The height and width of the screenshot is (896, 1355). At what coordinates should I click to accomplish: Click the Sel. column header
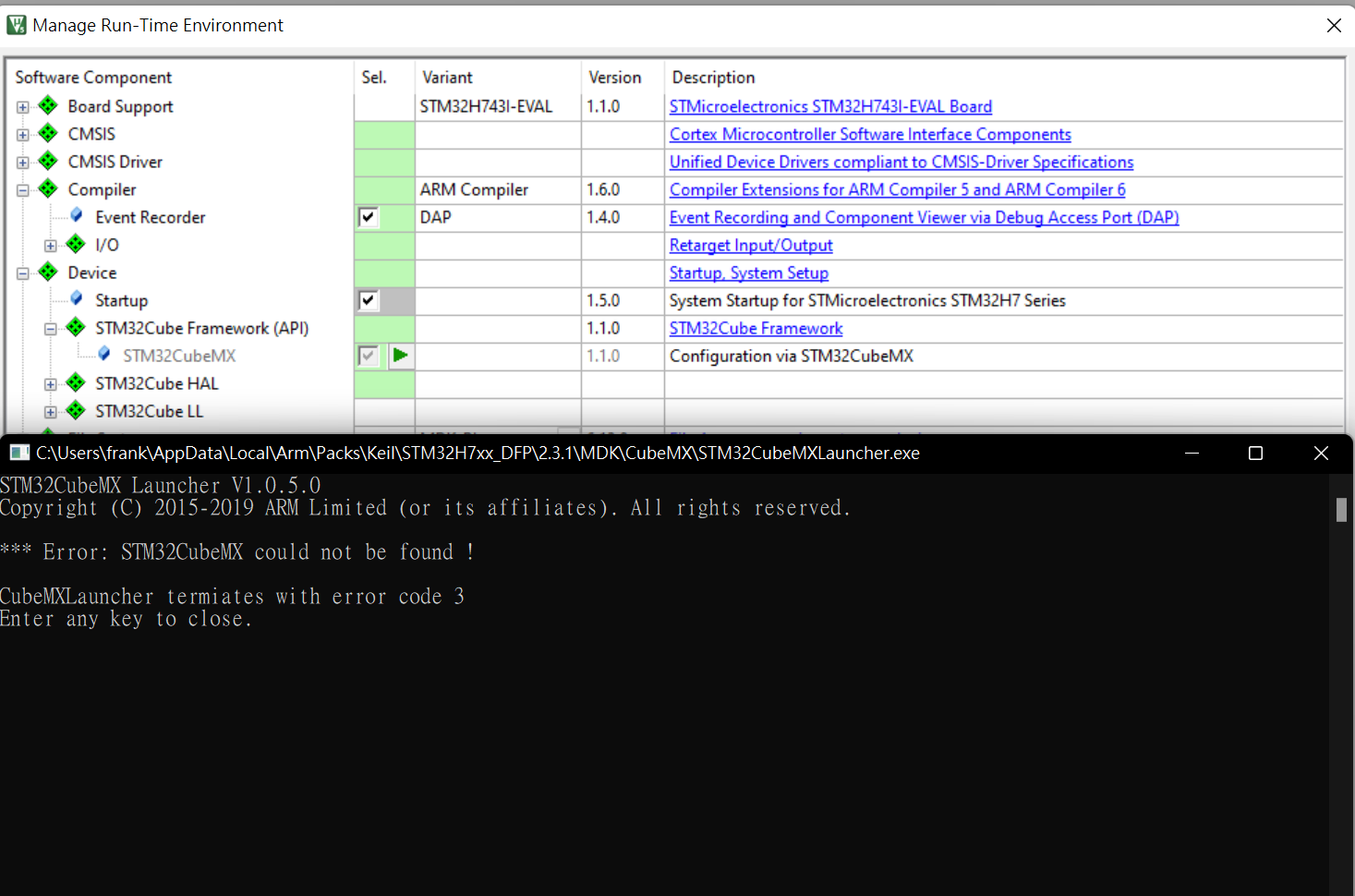(x=384, y=78)
